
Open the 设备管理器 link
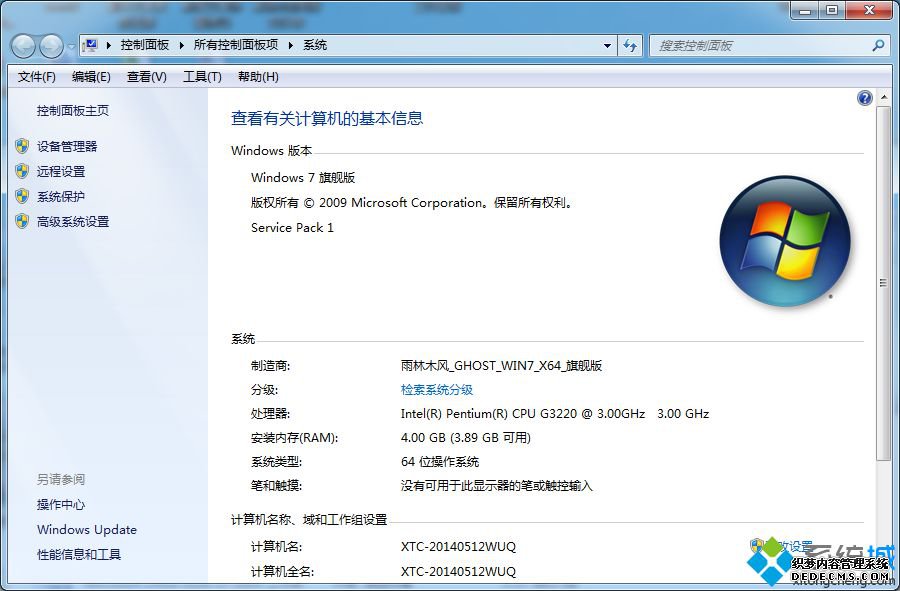pos(67,146)
